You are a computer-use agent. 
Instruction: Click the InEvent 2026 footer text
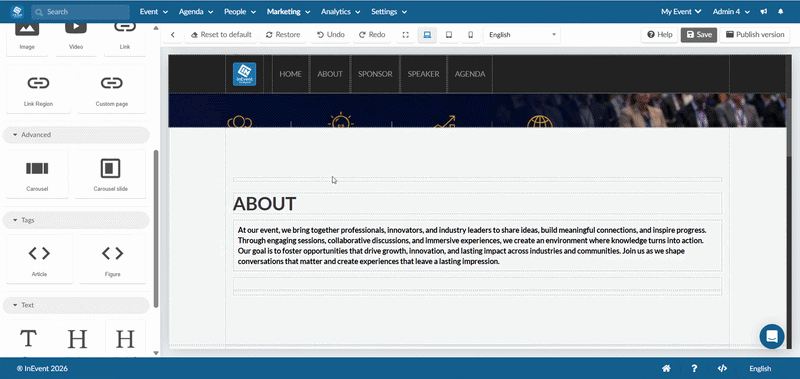tap(42, 368)
